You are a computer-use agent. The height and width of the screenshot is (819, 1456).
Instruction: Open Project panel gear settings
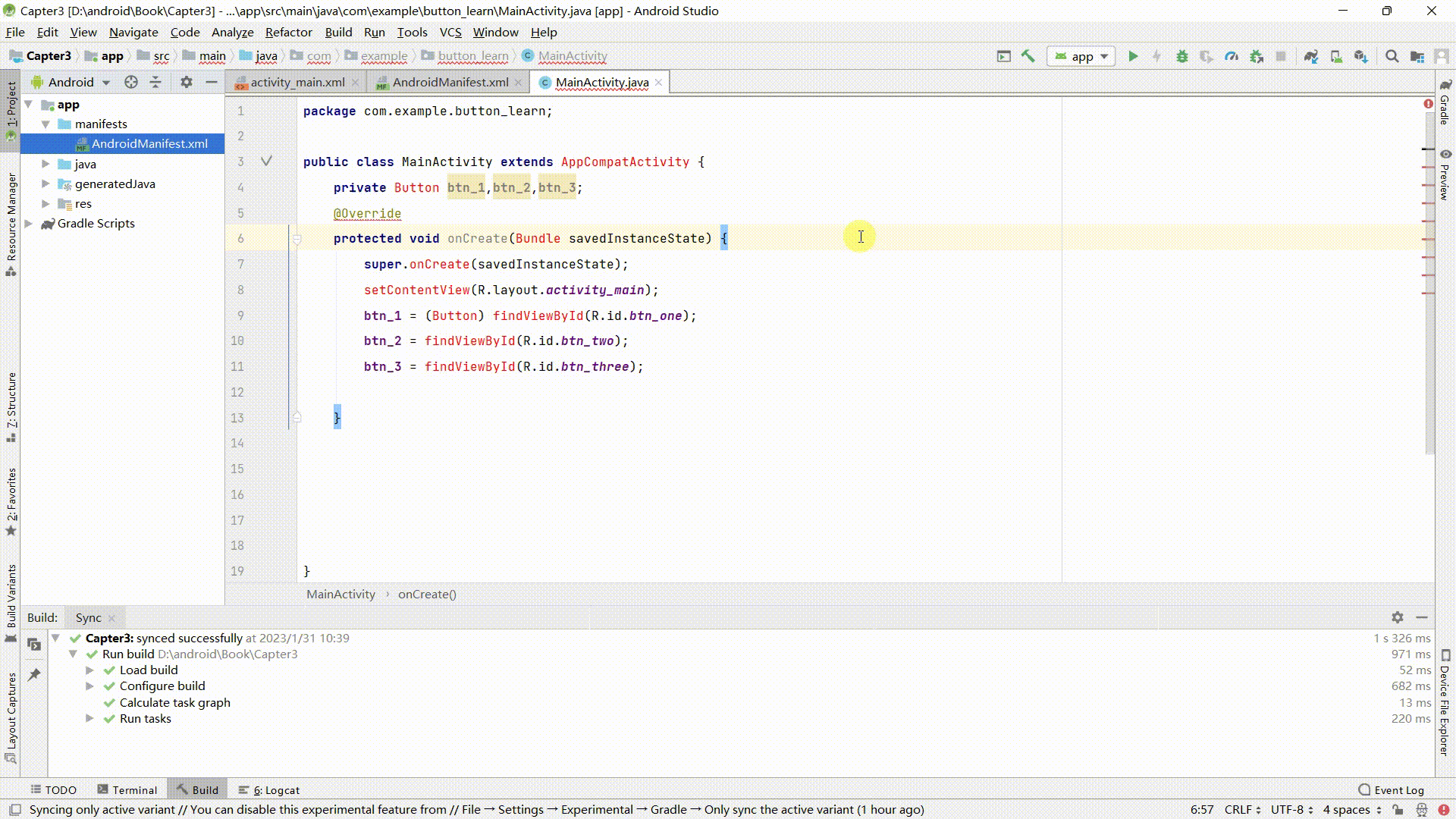click(x=186, y=82)
